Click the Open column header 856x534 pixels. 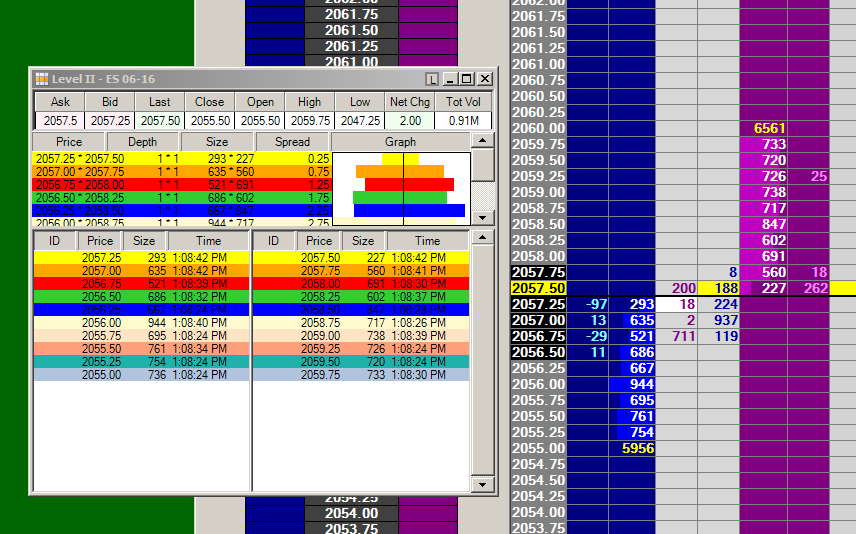[x=260, y=102]
